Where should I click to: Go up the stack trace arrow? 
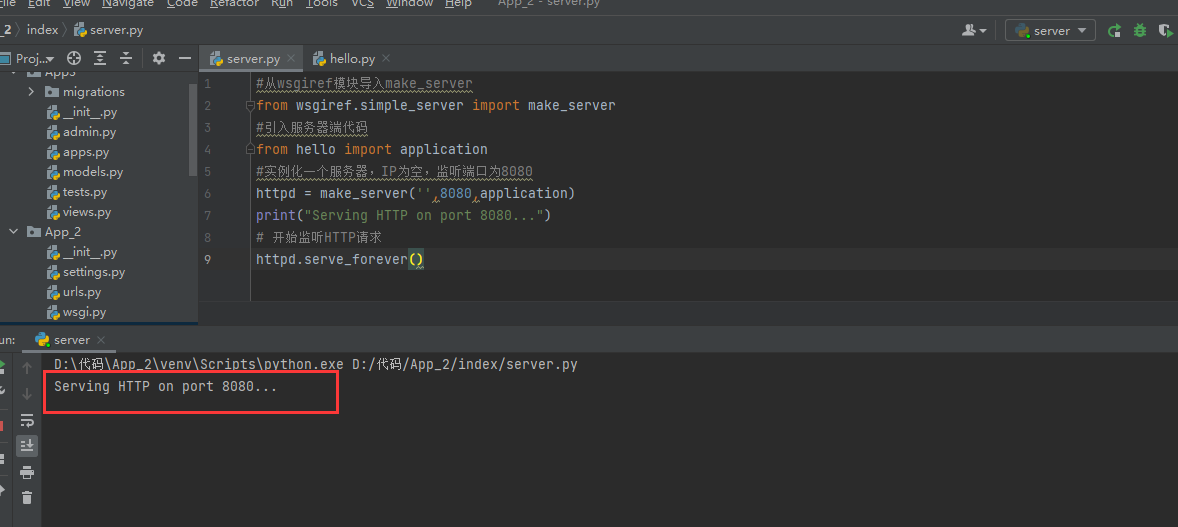pyautogui.click(x=27, y=368)
